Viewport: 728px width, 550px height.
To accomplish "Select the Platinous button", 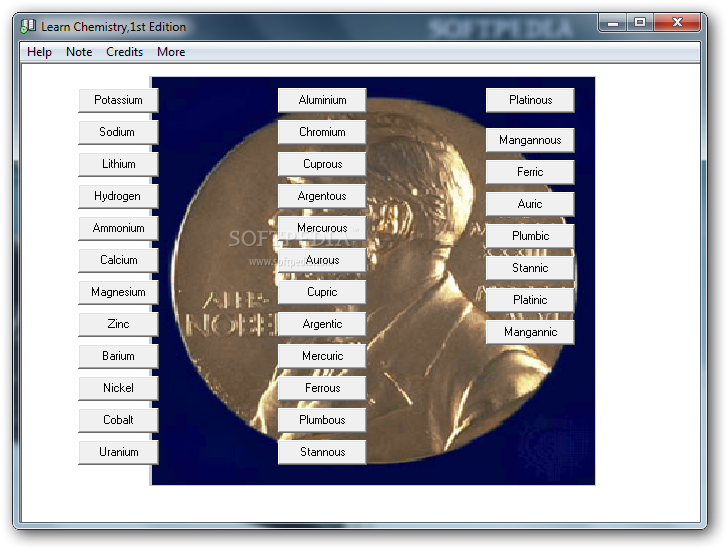I will pyautogui.click(x=530, y=100).
